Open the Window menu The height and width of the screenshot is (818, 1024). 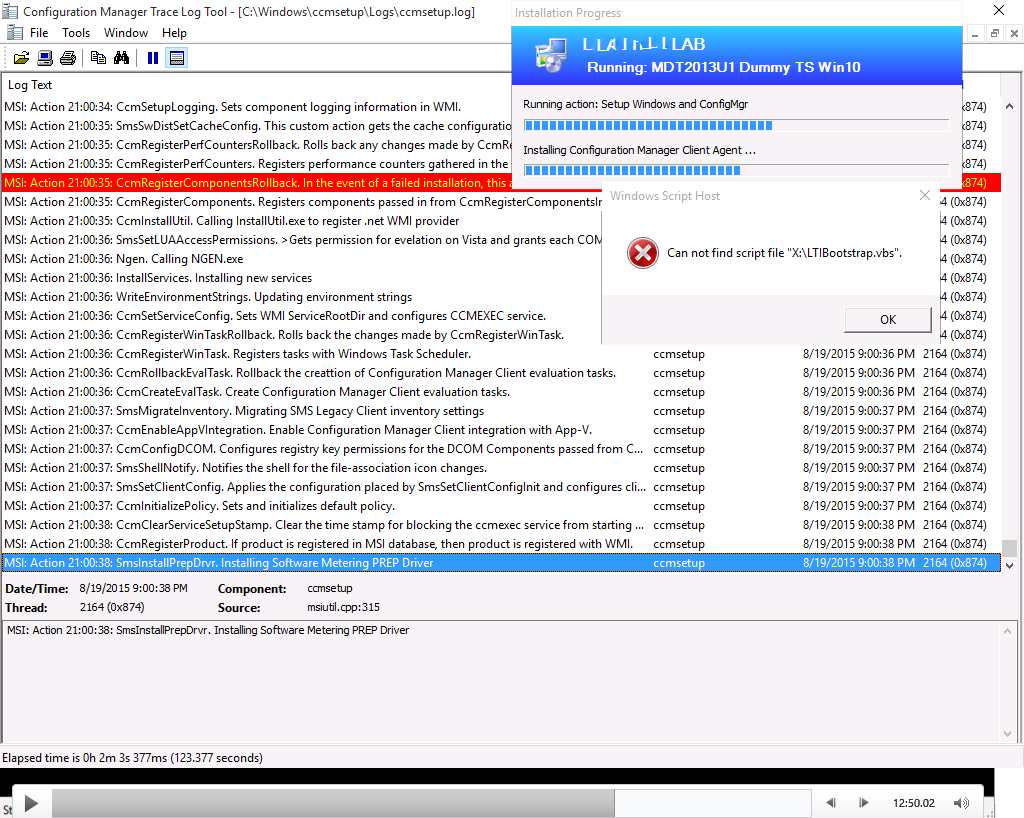pos(126,33)
